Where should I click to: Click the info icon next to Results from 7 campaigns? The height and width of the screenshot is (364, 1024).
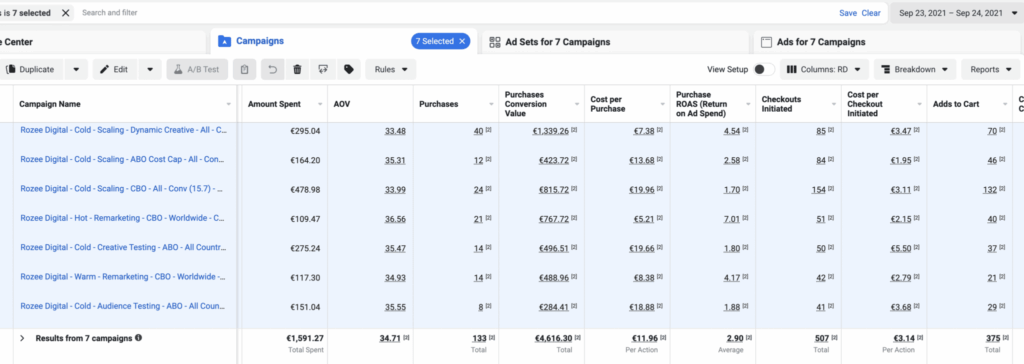[138, 338]
